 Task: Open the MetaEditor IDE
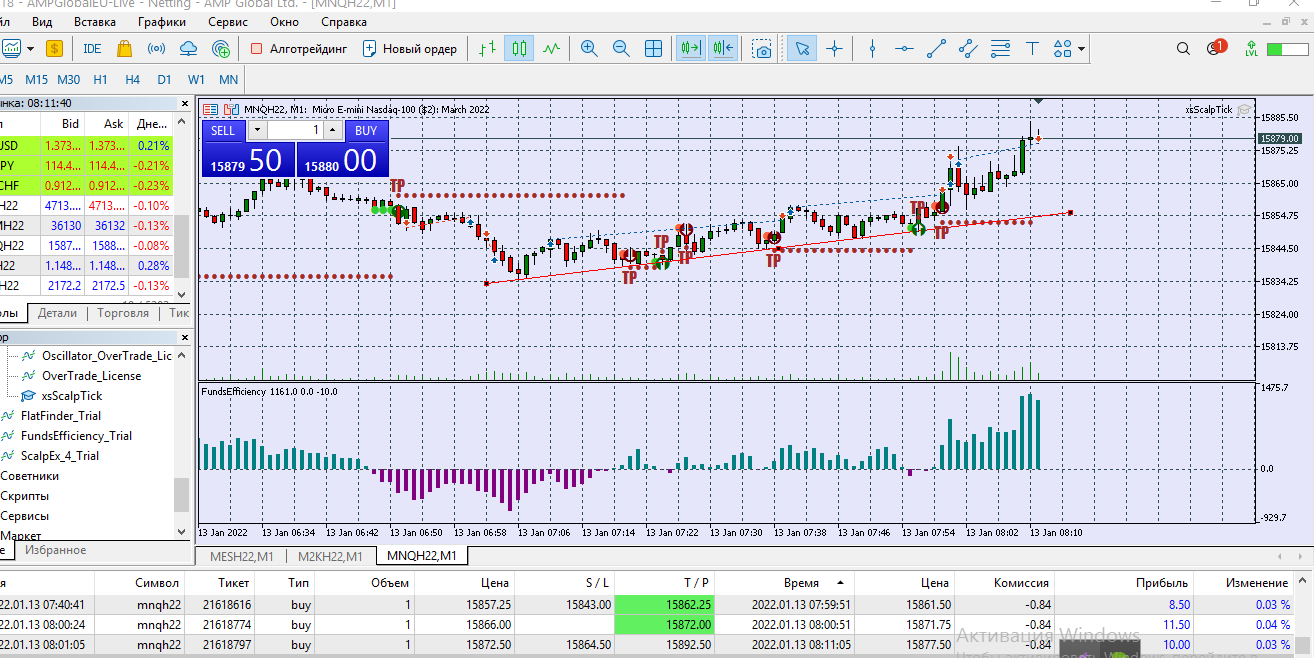(x=92, y=48)
